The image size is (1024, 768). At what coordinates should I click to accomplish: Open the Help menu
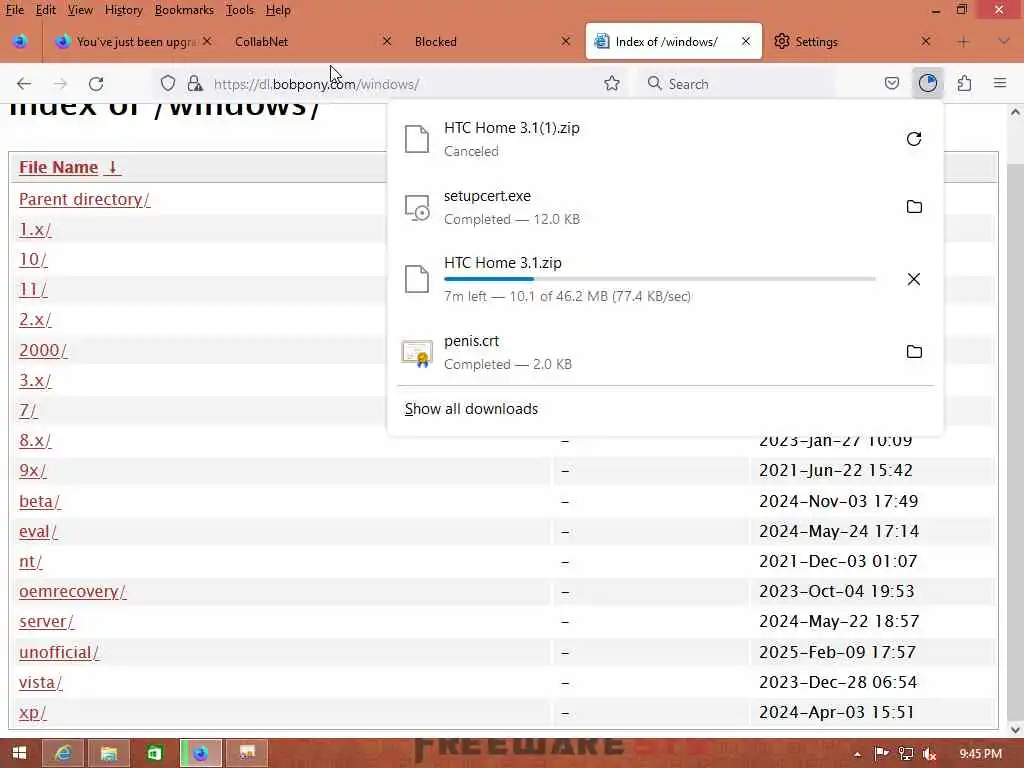point(278,10)
